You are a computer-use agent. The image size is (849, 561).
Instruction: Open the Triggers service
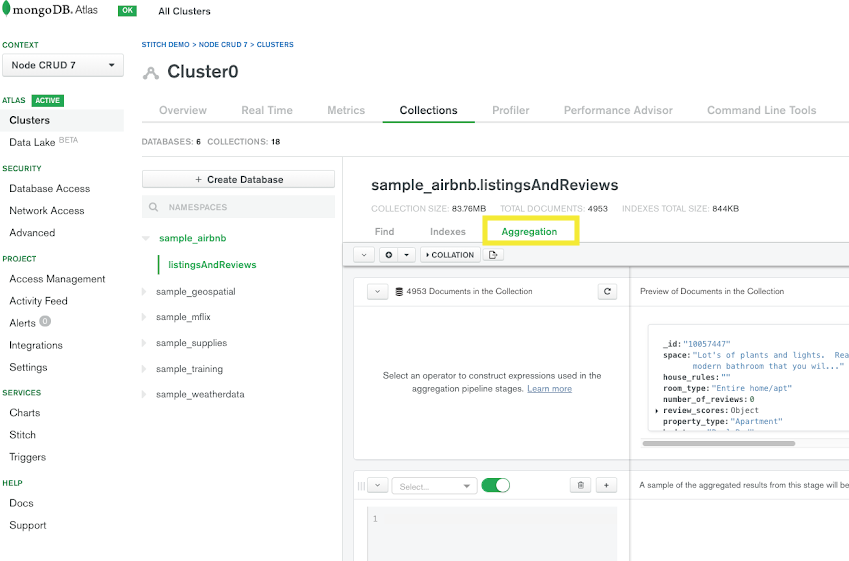tap(28, 457)
